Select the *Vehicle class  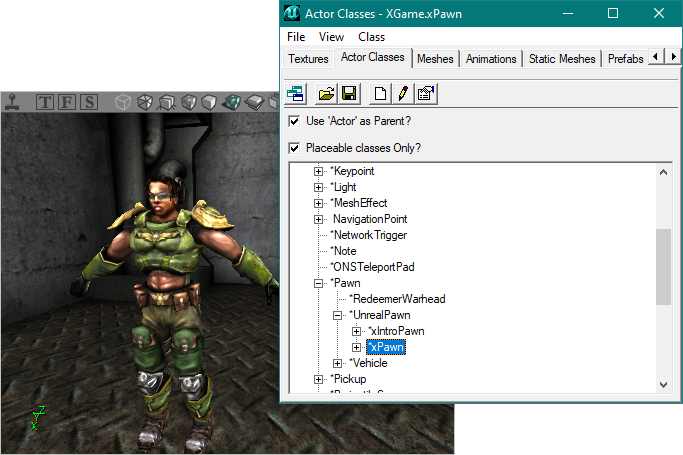pos(369,363)
